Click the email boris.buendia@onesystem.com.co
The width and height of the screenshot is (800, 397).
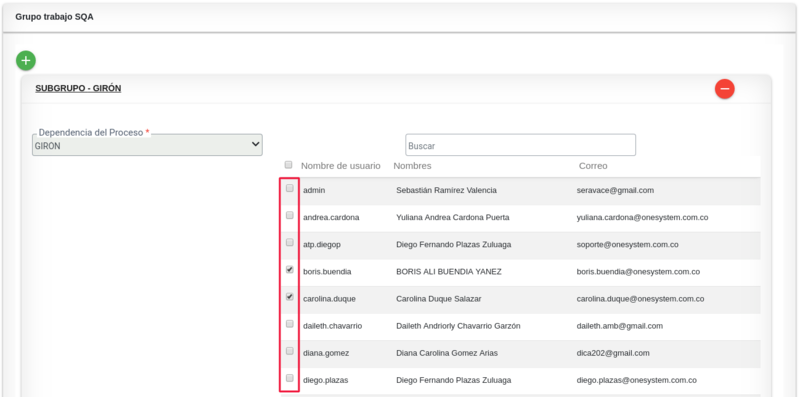[x=638, y=272]
